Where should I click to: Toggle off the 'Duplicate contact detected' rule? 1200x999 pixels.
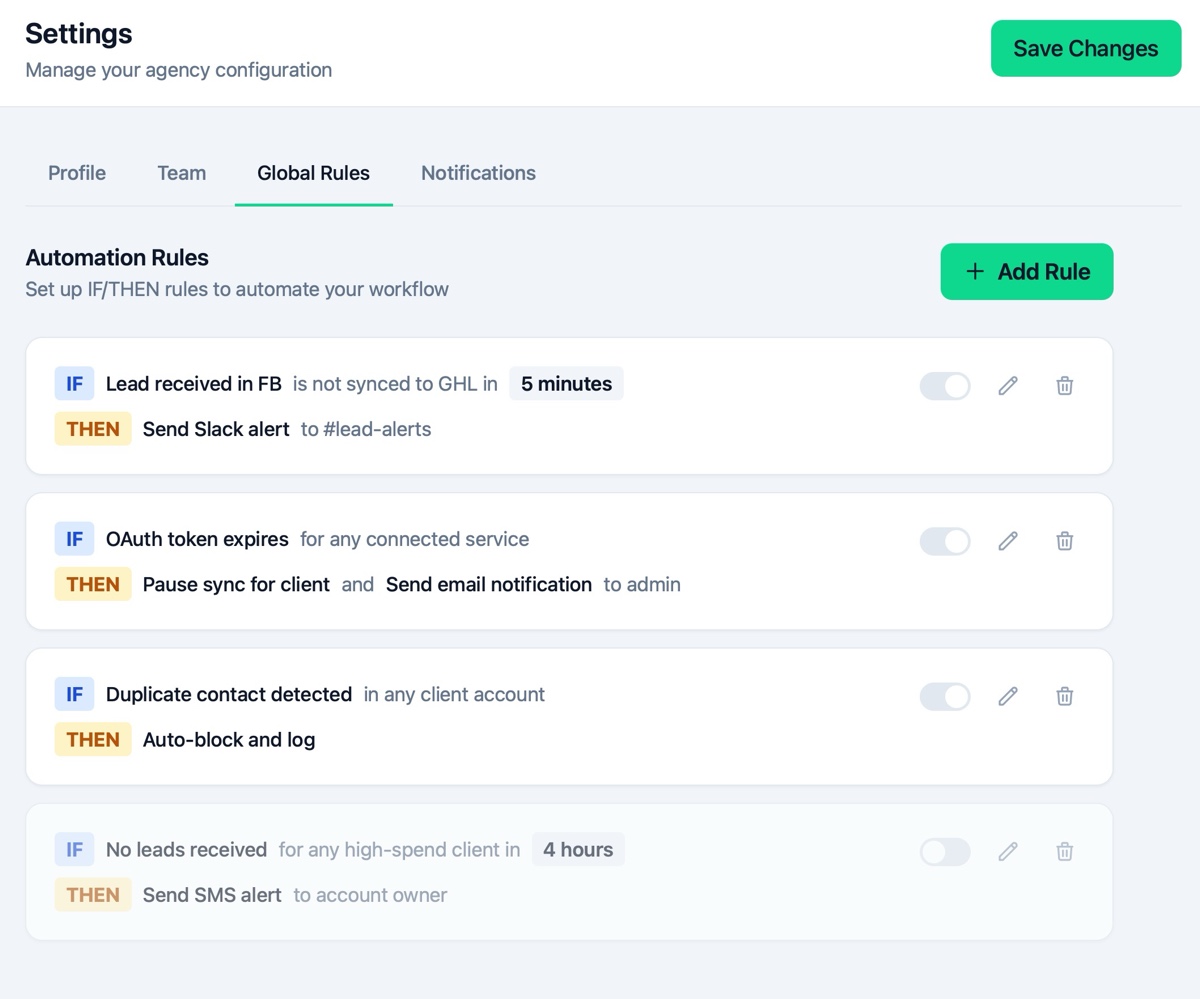click(x=944, y=696)
